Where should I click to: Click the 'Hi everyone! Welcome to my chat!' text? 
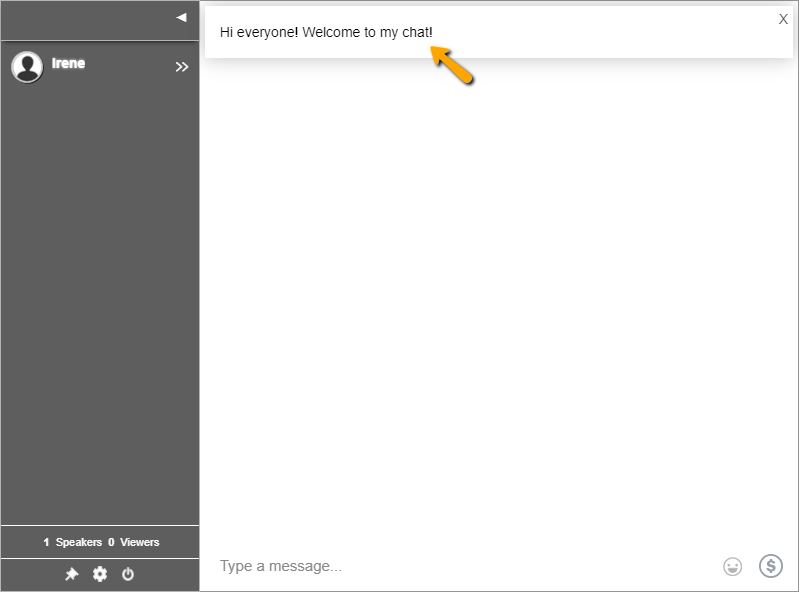point(326,32)
